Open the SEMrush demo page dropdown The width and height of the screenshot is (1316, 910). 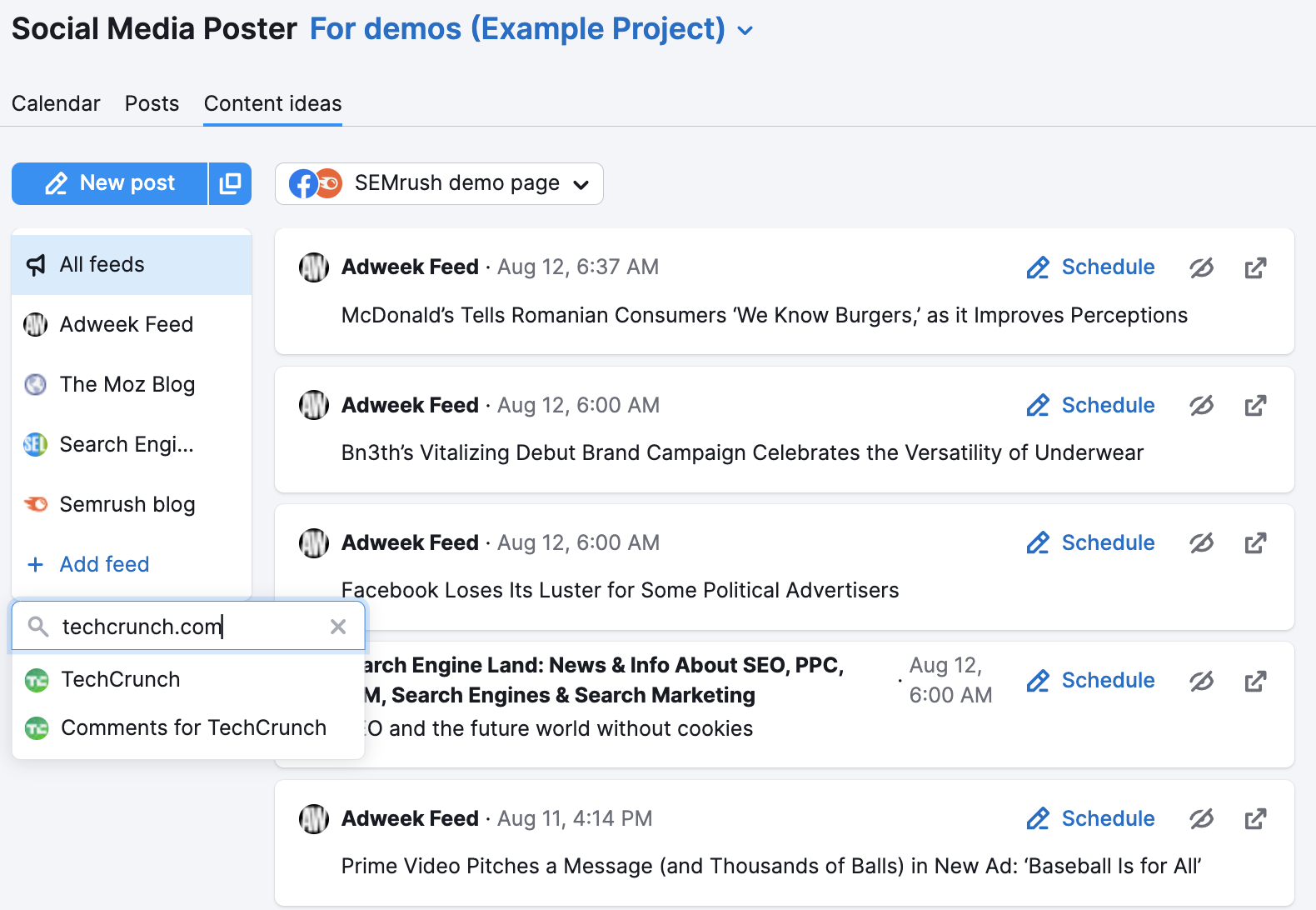click(x=439, y=183)
